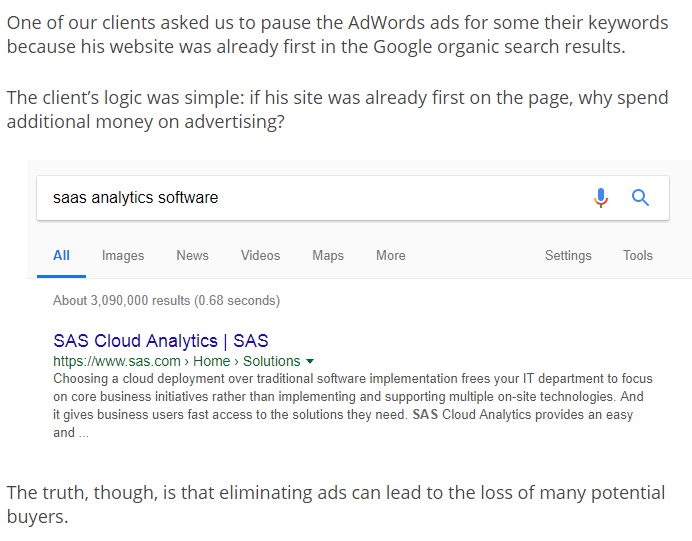Open the search Tools options
Viewport: 692px width, 541px height.
[x=638, y=255]
